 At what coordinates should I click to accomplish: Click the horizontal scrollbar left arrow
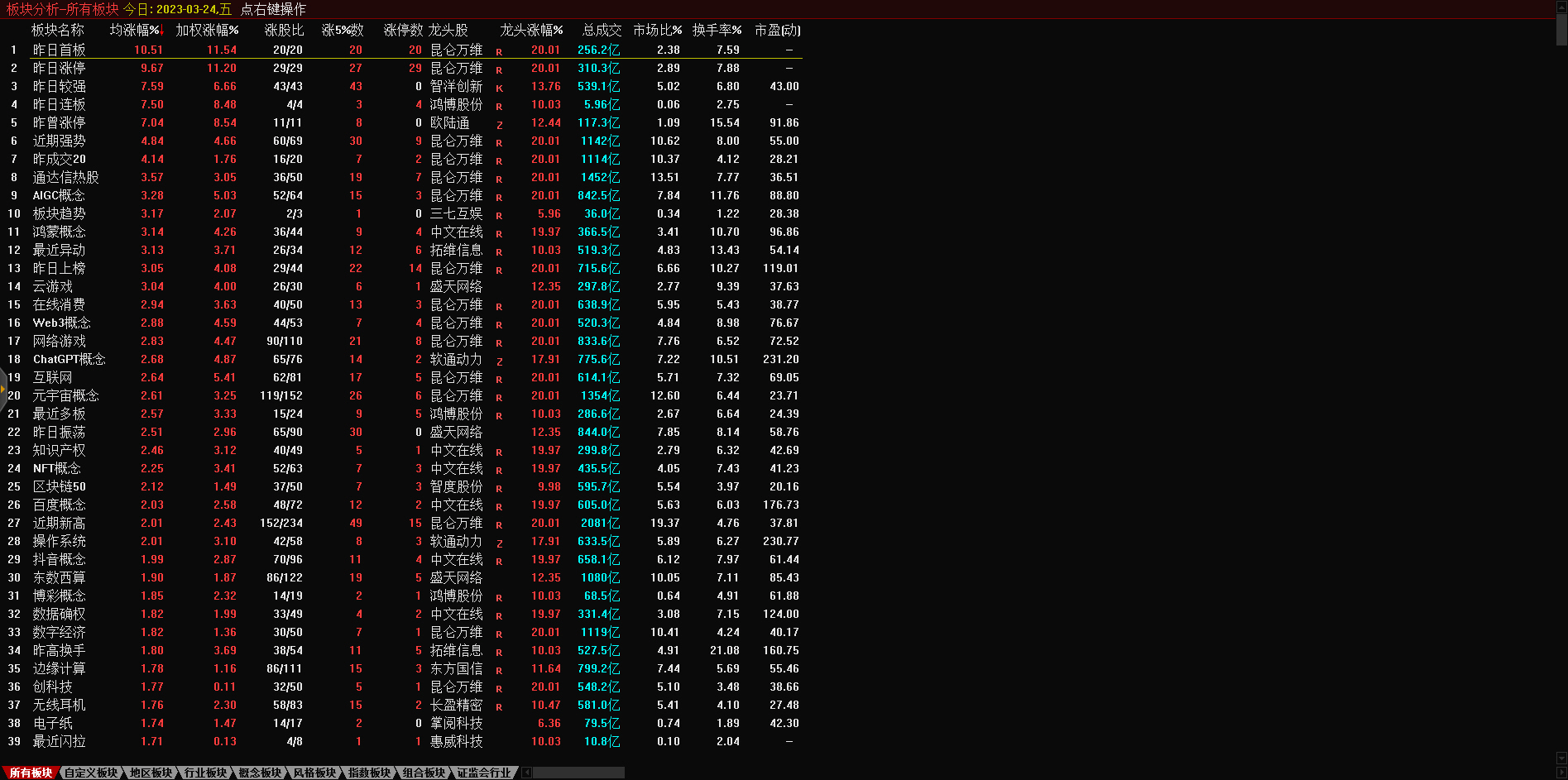coord(527,773)
